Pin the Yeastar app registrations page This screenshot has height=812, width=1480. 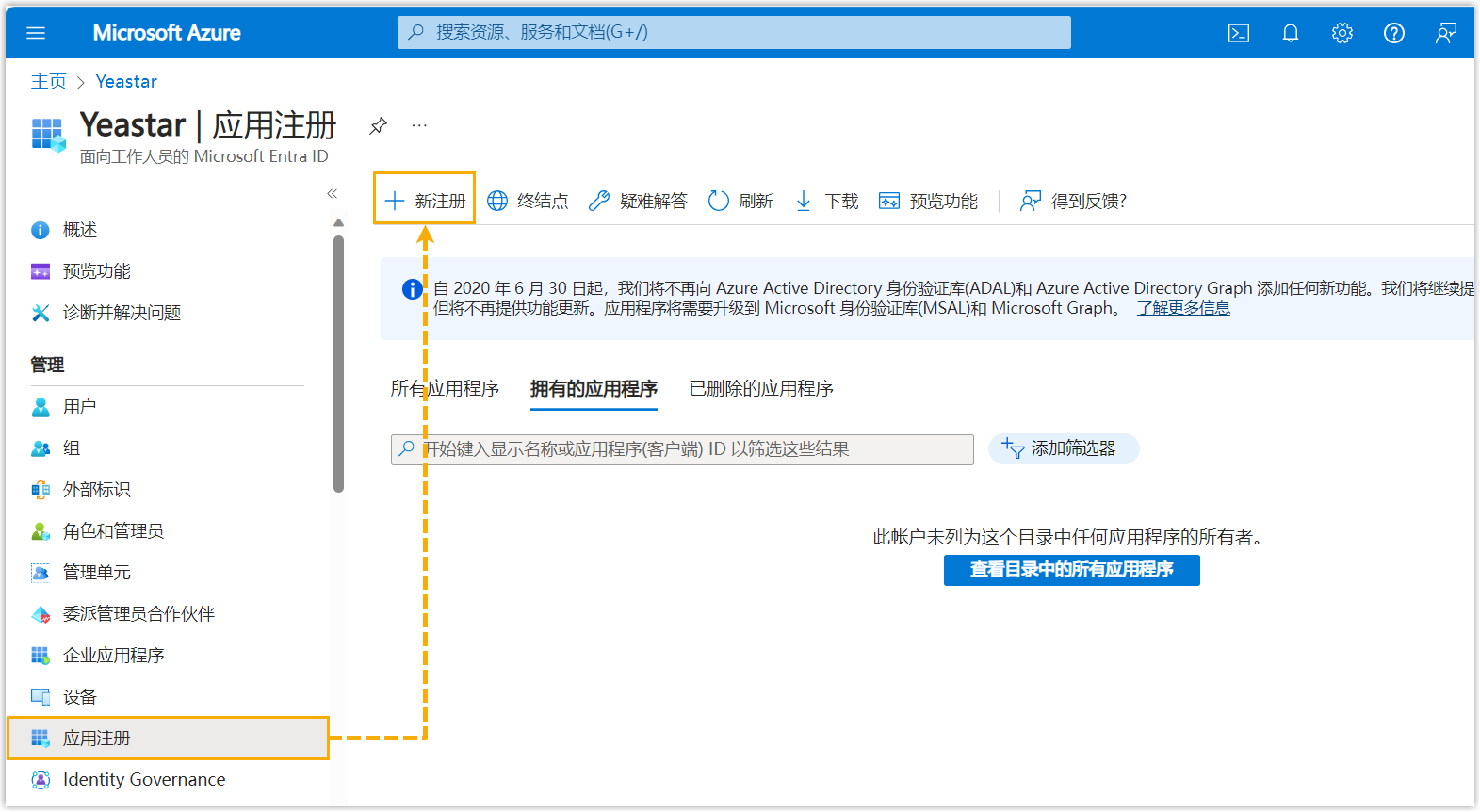(x=378, y=125)
